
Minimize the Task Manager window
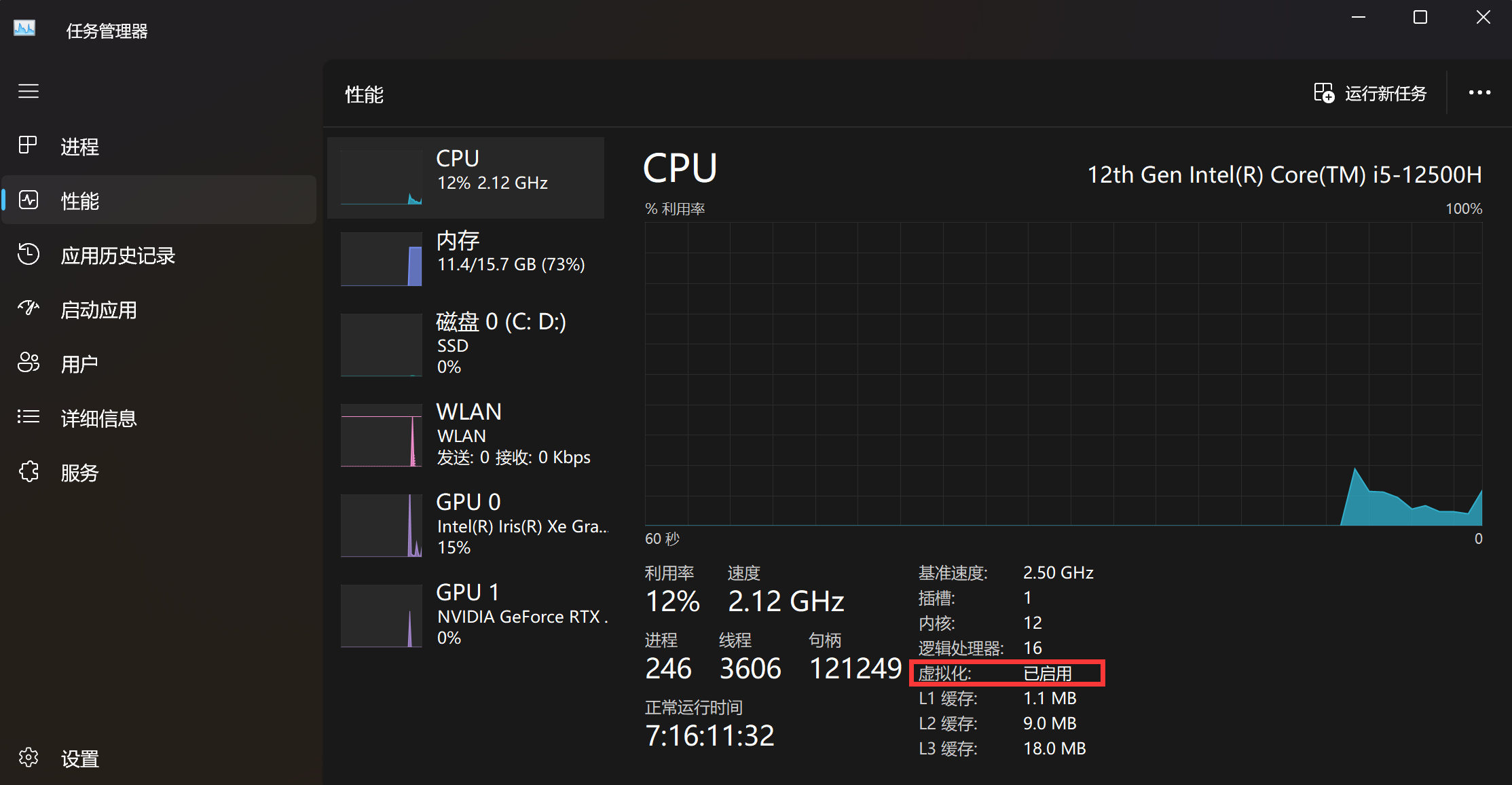[1358, 17]
